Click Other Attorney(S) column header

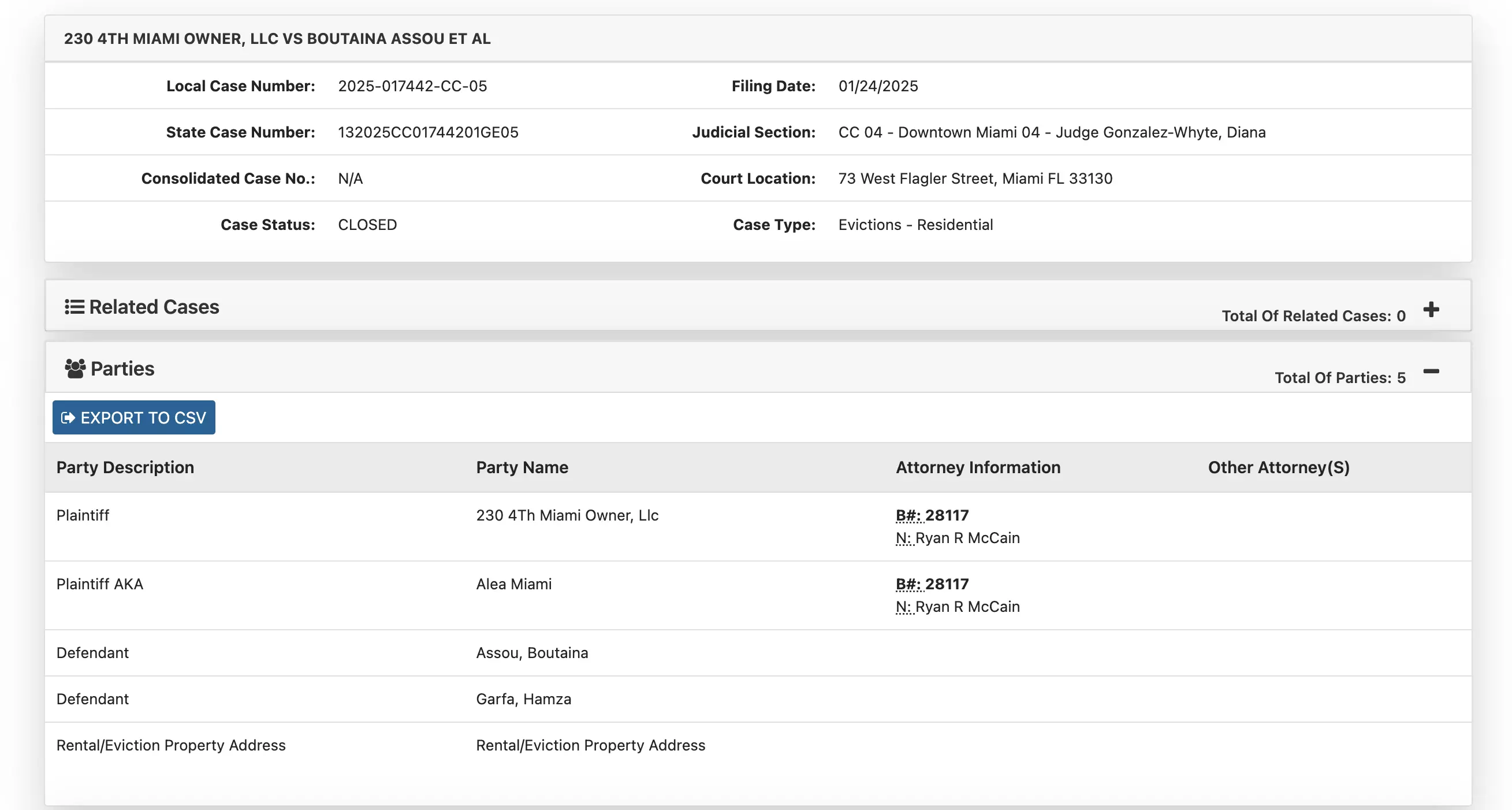(x=1279, y=467)
